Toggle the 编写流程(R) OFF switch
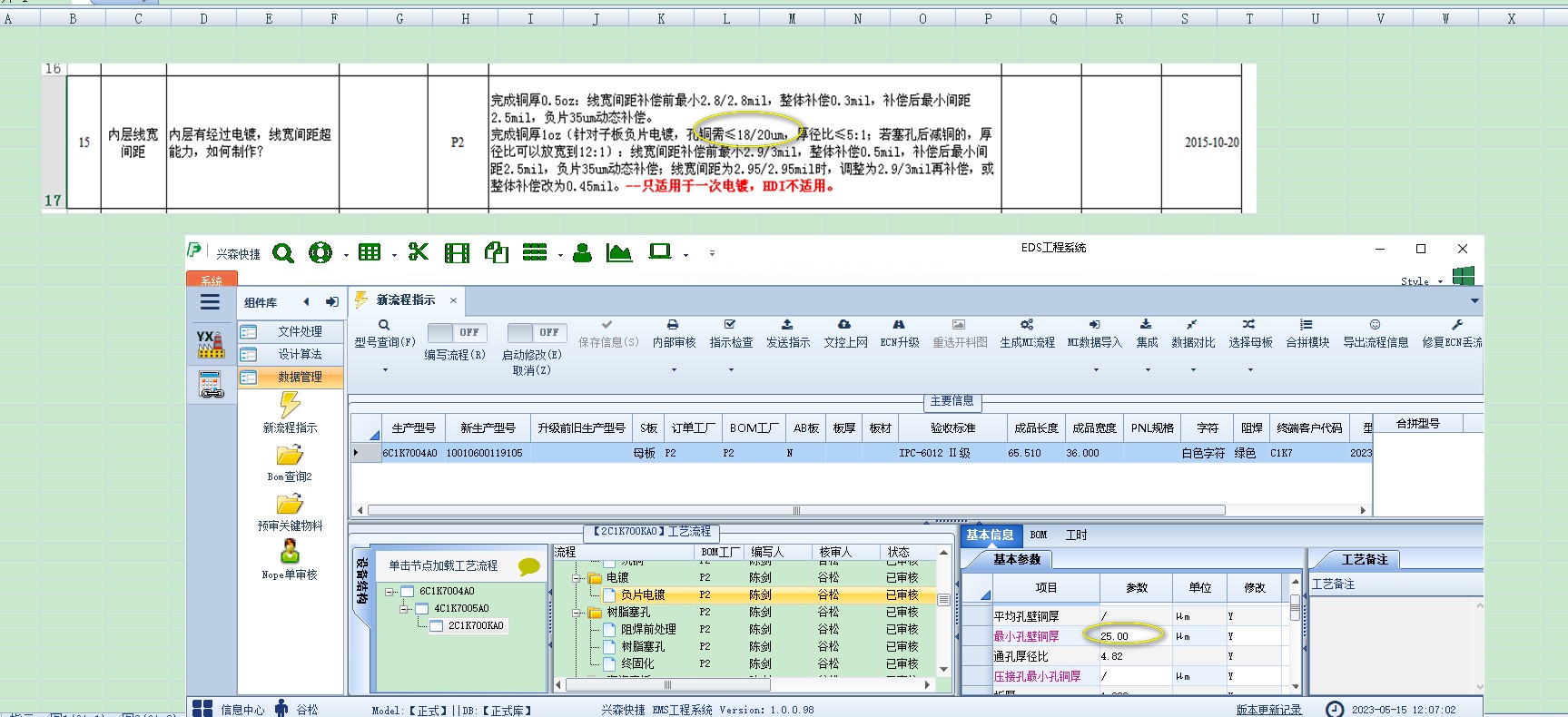The image size is (1568, 717). (457, 332)
